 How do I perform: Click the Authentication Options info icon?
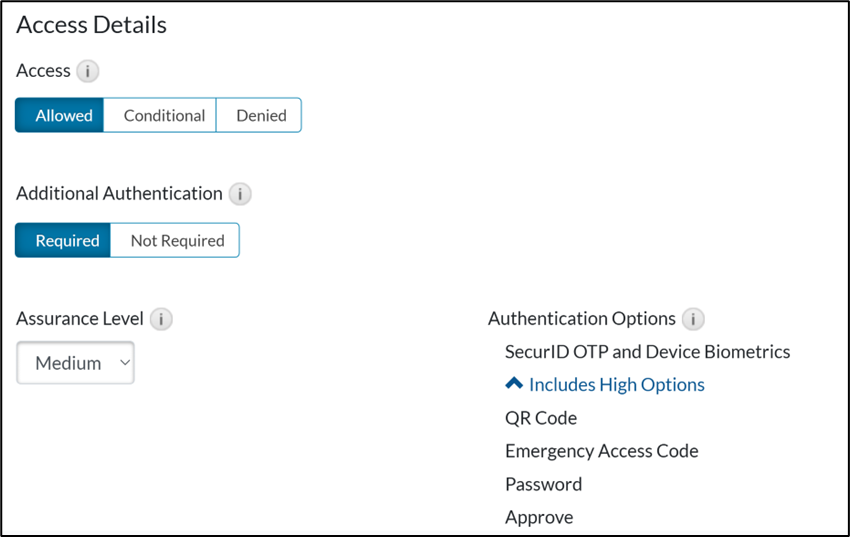click(693, 319)
